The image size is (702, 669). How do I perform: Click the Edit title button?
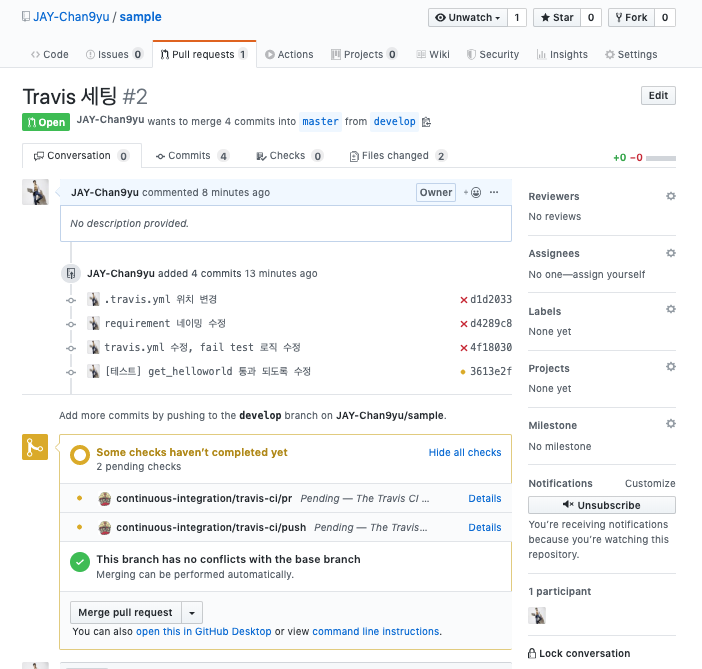tap(658, 95)
